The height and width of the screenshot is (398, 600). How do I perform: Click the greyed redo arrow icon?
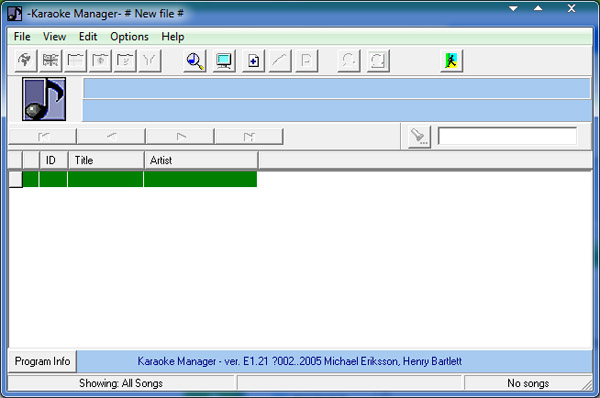[x=378, y=60]
